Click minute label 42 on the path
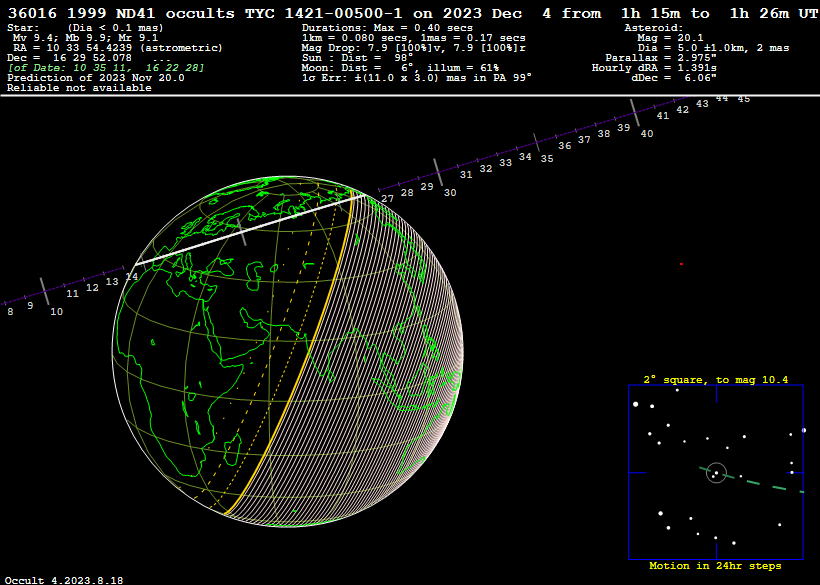This screenshot has height=585, width=820. pos(682,110)
